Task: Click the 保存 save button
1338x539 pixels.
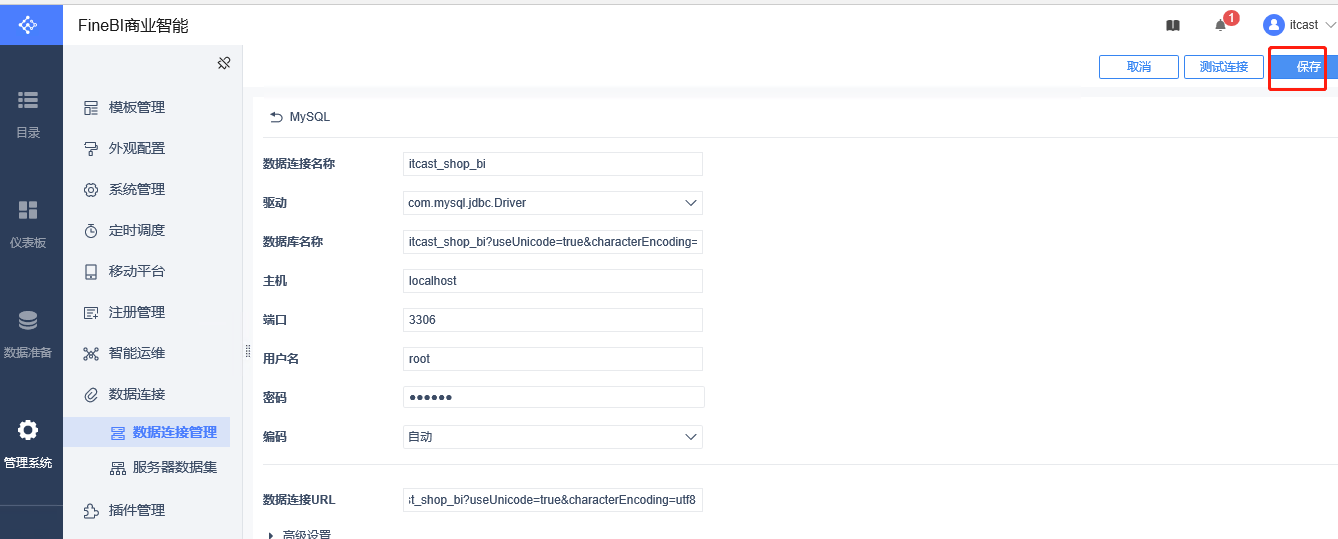Action: 1305,67
